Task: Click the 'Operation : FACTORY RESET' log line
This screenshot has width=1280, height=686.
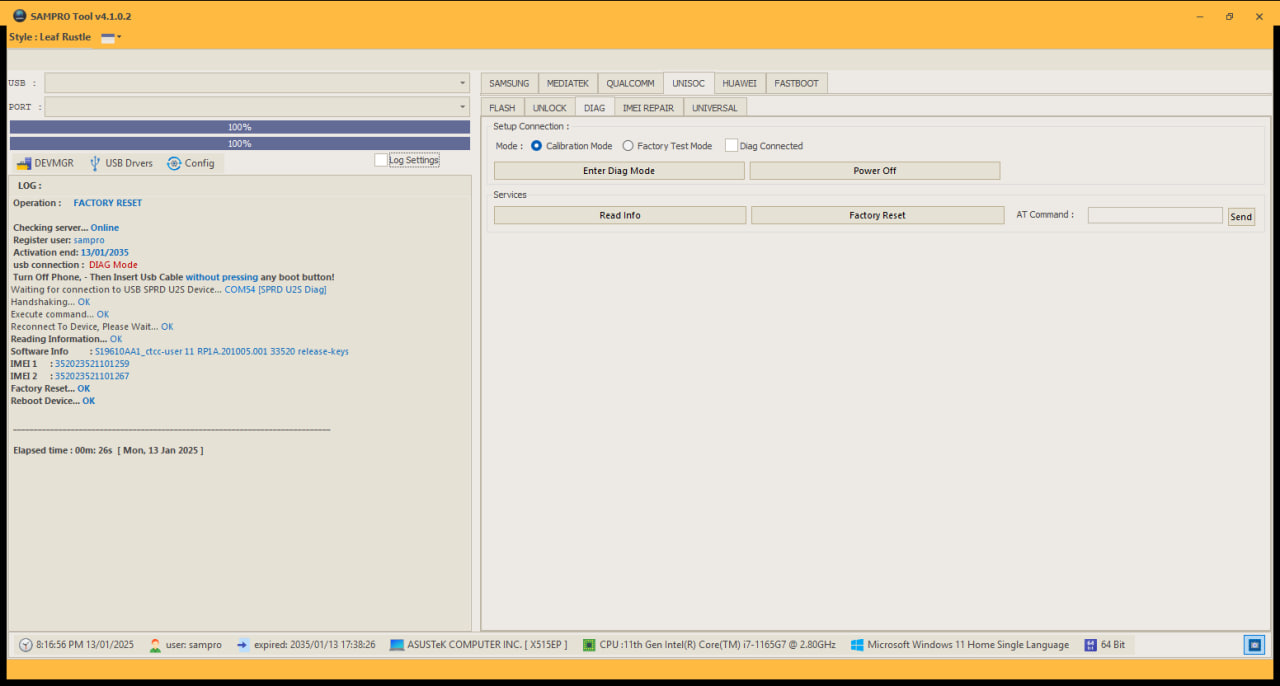Action: (x=78, y=203)
